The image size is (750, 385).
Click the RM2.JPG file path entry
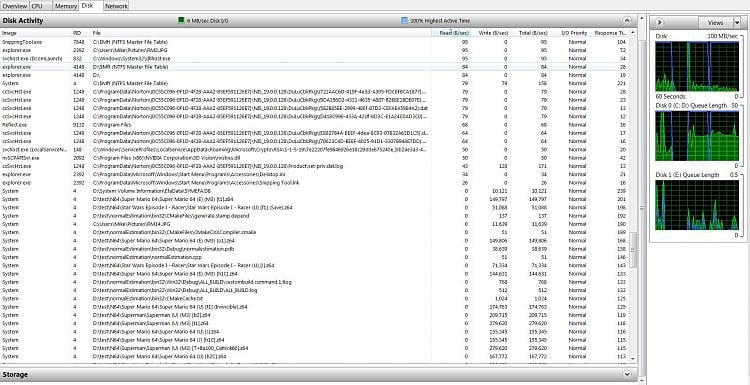(130, 50)
